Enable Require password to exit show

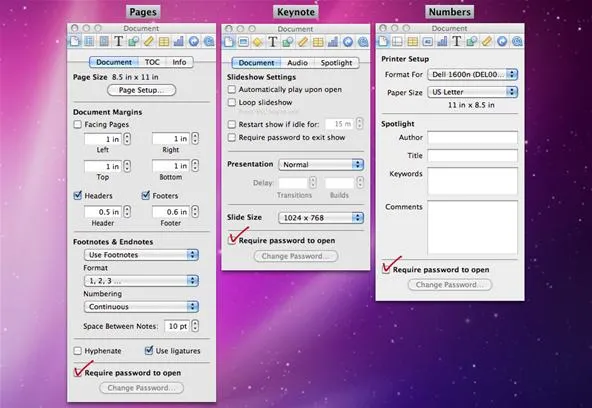[231, 137]
